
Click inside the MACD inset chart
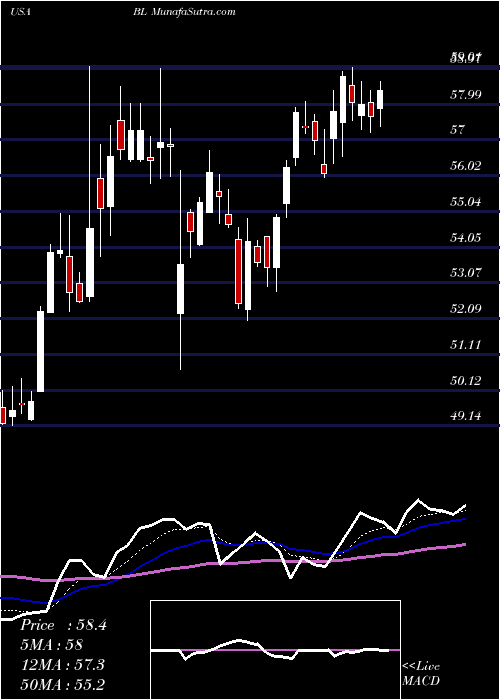275,650
